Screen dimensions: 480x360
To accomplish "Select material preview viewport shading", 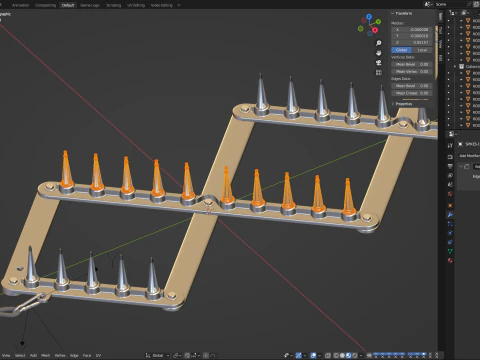I will click(x=349, y=355).
